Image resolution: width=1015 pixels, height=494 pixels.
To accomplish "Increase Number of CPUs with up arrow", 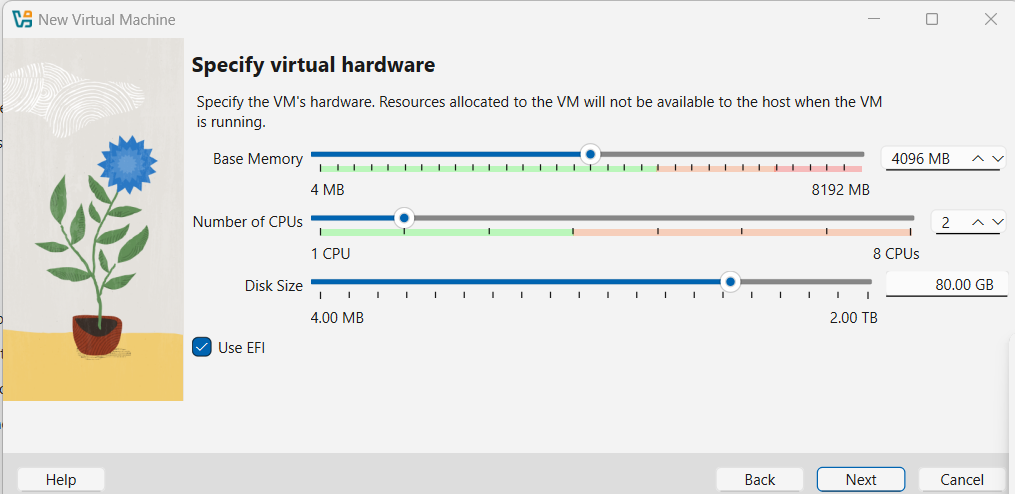I will pos(978,222).
